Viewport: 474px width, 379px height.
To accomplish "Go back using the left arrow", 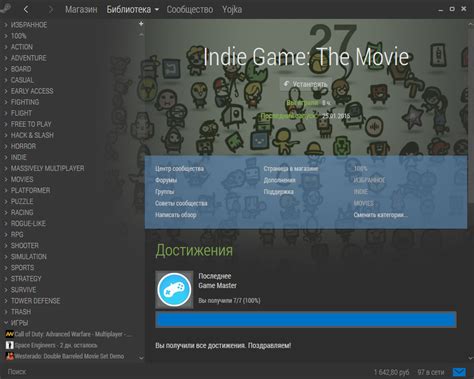I will 26,9.
